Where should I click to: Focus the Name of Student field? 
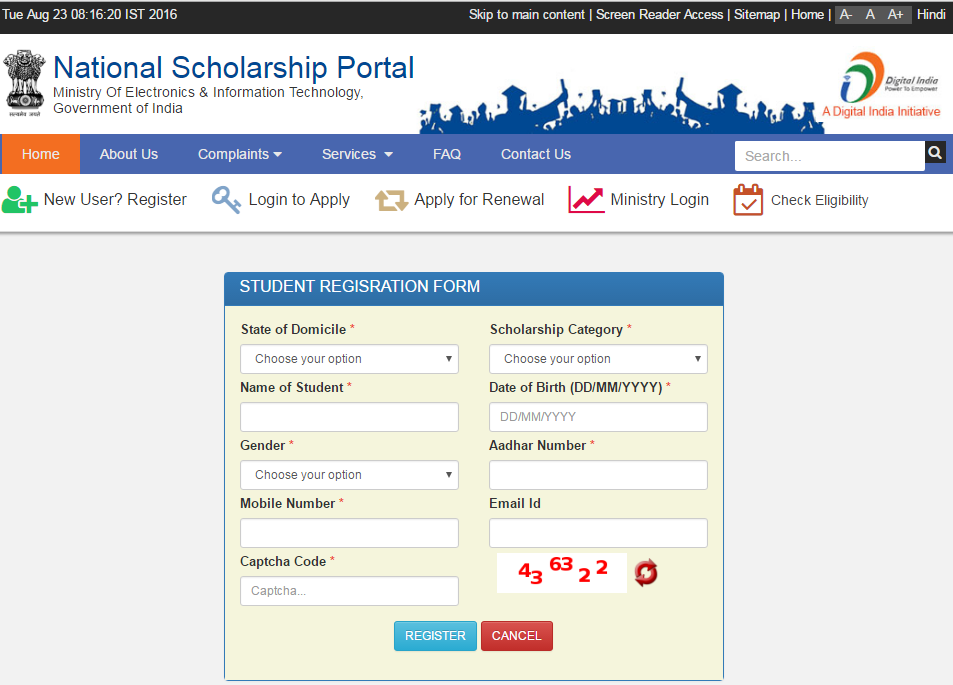pos(349,417)
